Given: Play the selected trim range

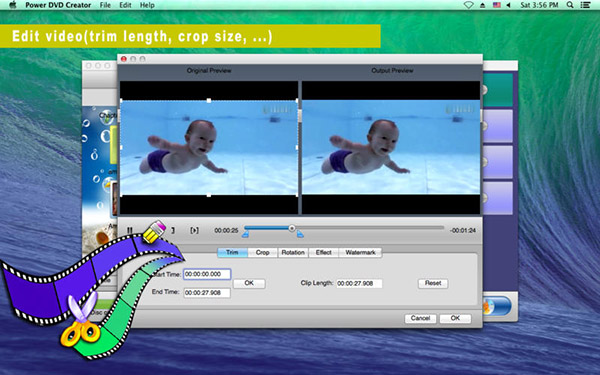Looking at the screenshot, I should pyautogui.click(x=194, y=230).
